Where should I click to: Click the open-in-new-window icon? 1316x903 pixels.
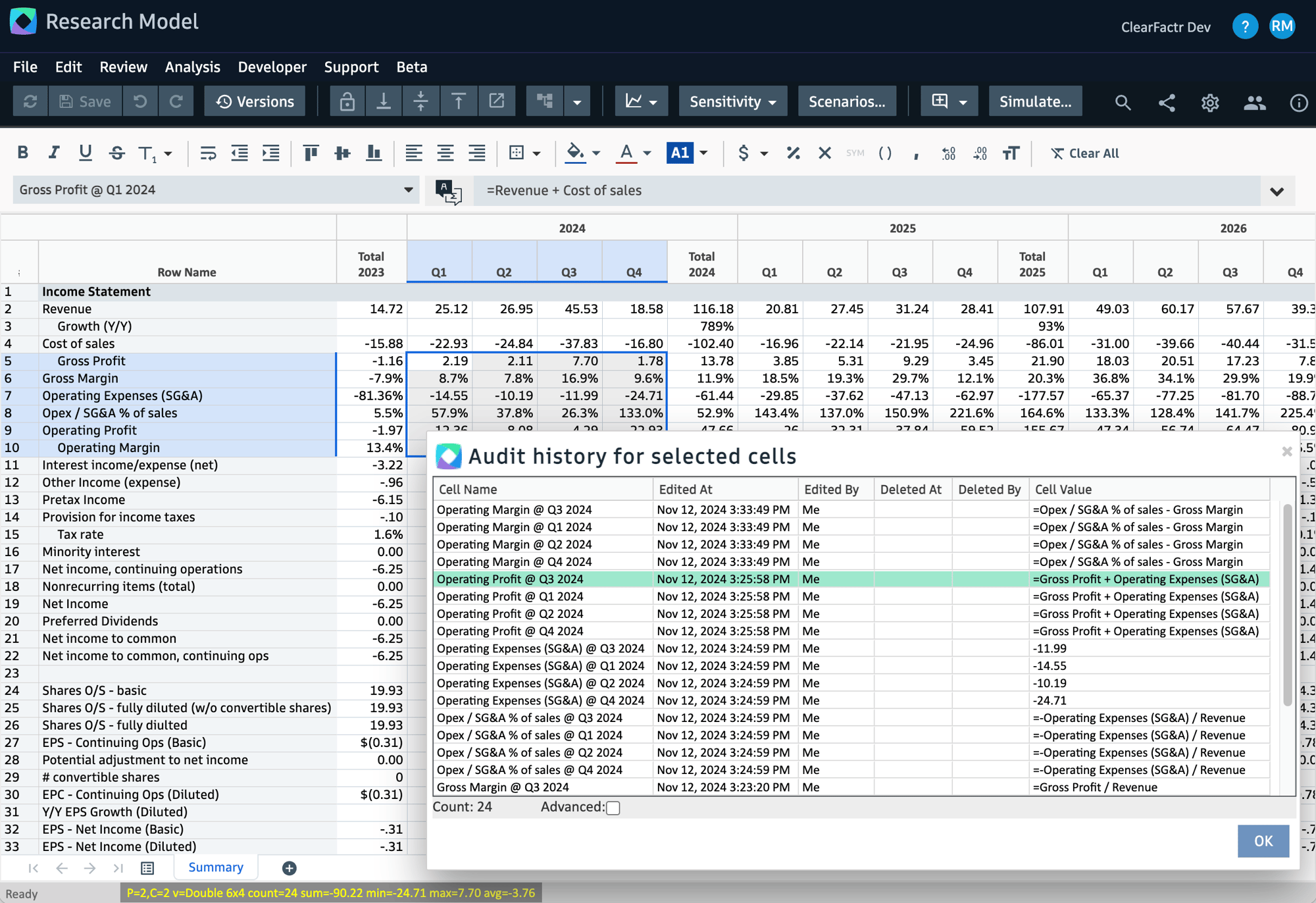497,101
